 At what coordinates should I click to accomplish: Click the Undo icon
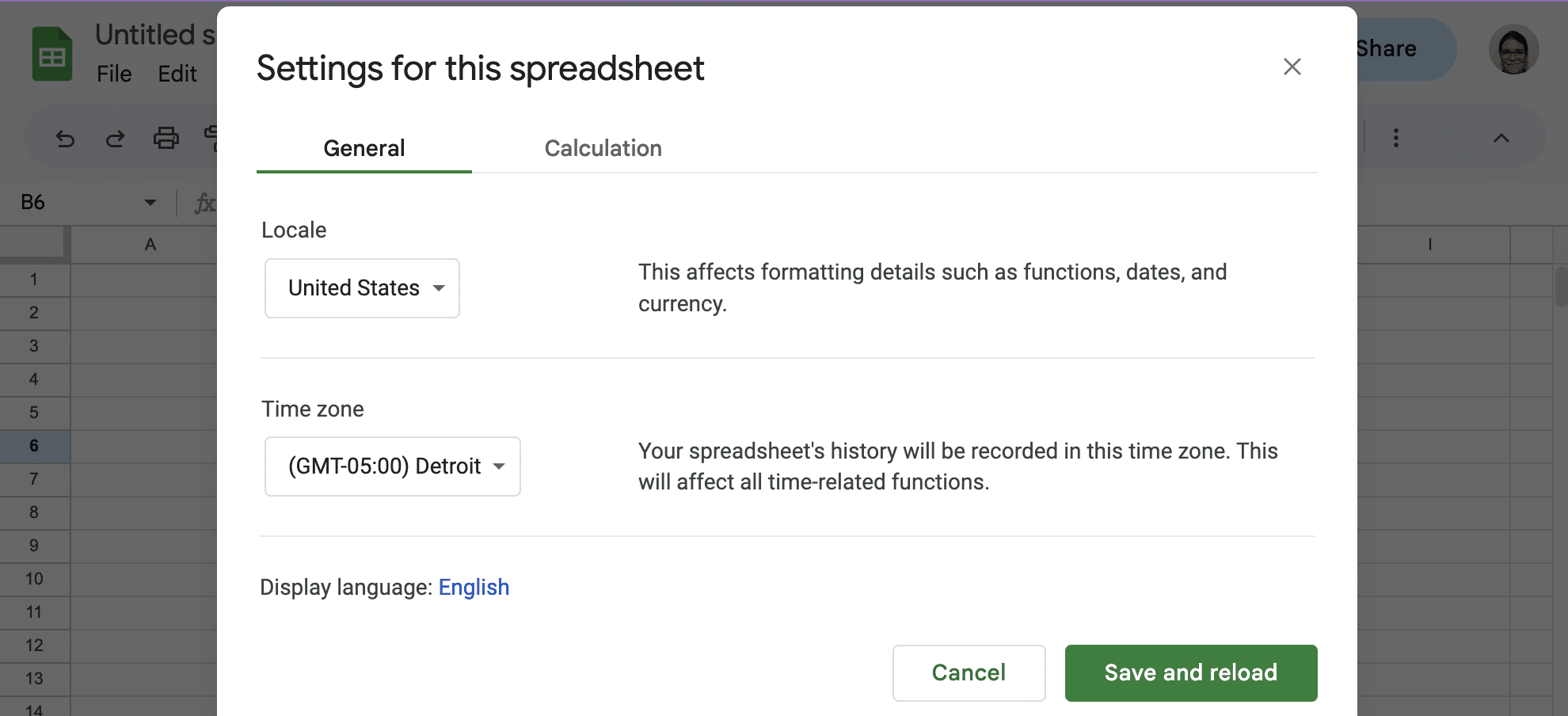click(x=66, y=137)
